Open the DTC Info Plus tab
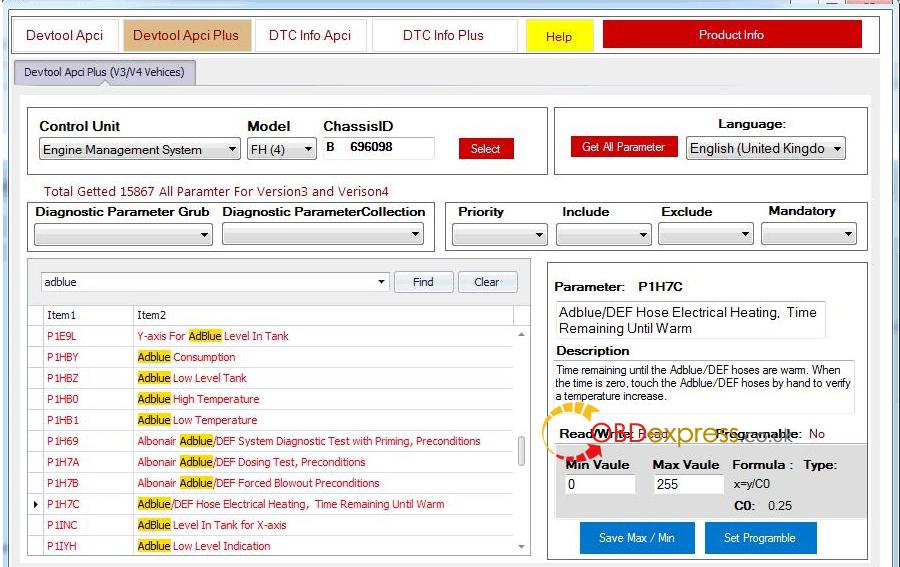 click(x=443, y=35)
